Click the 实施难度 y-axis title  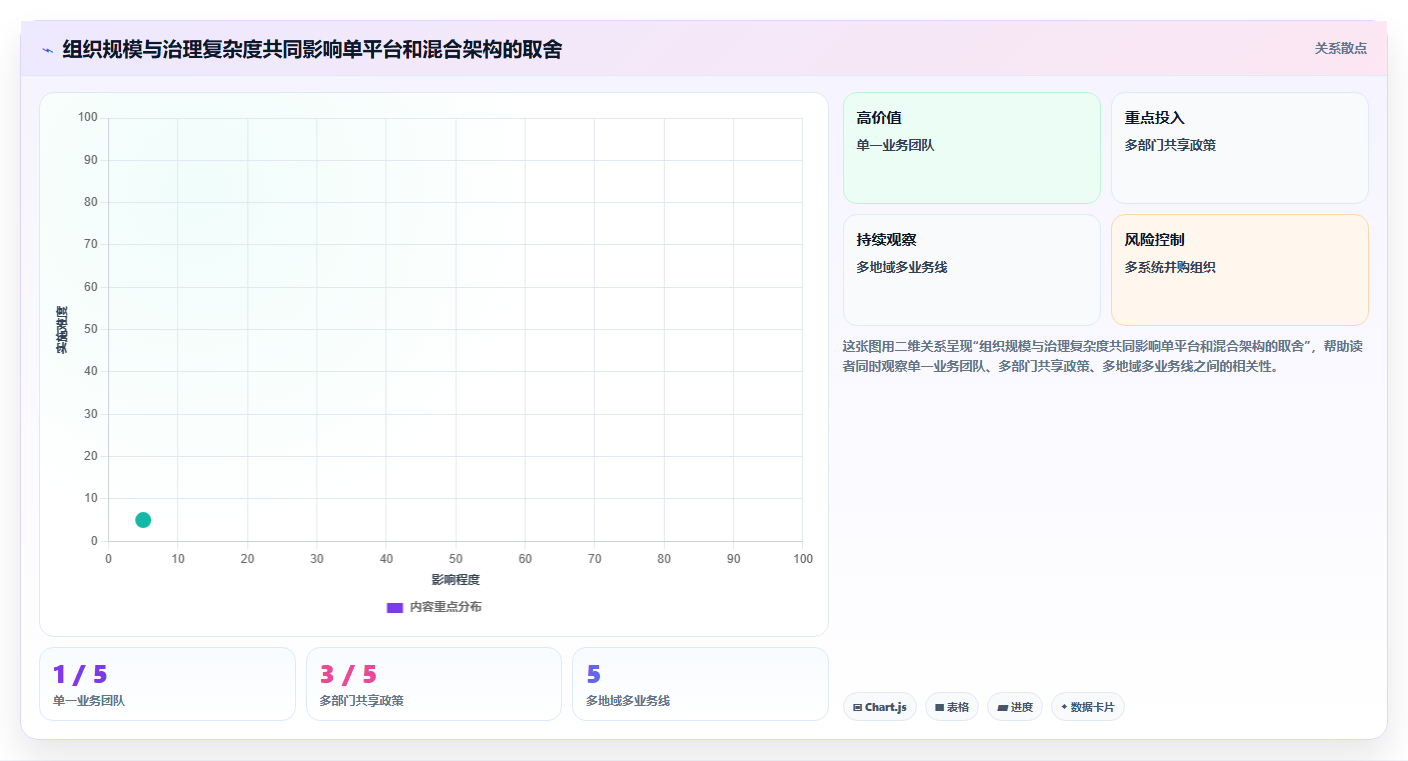point(62,329)
